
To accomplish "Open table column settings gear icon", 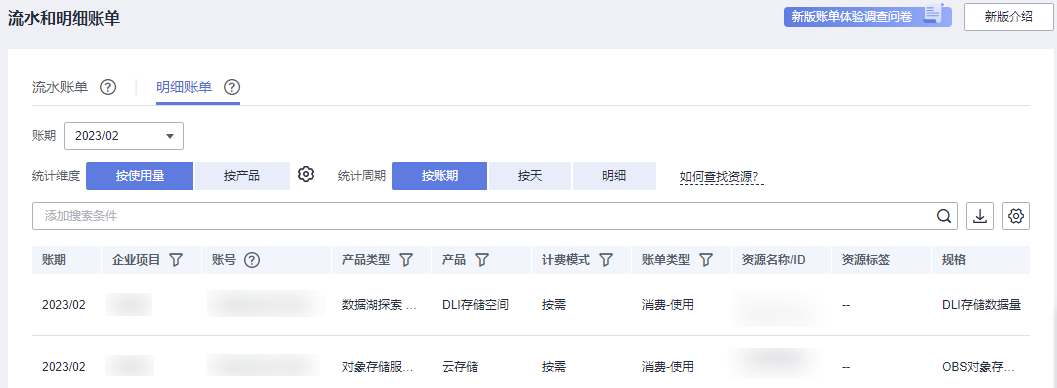I will (1016, 216).
